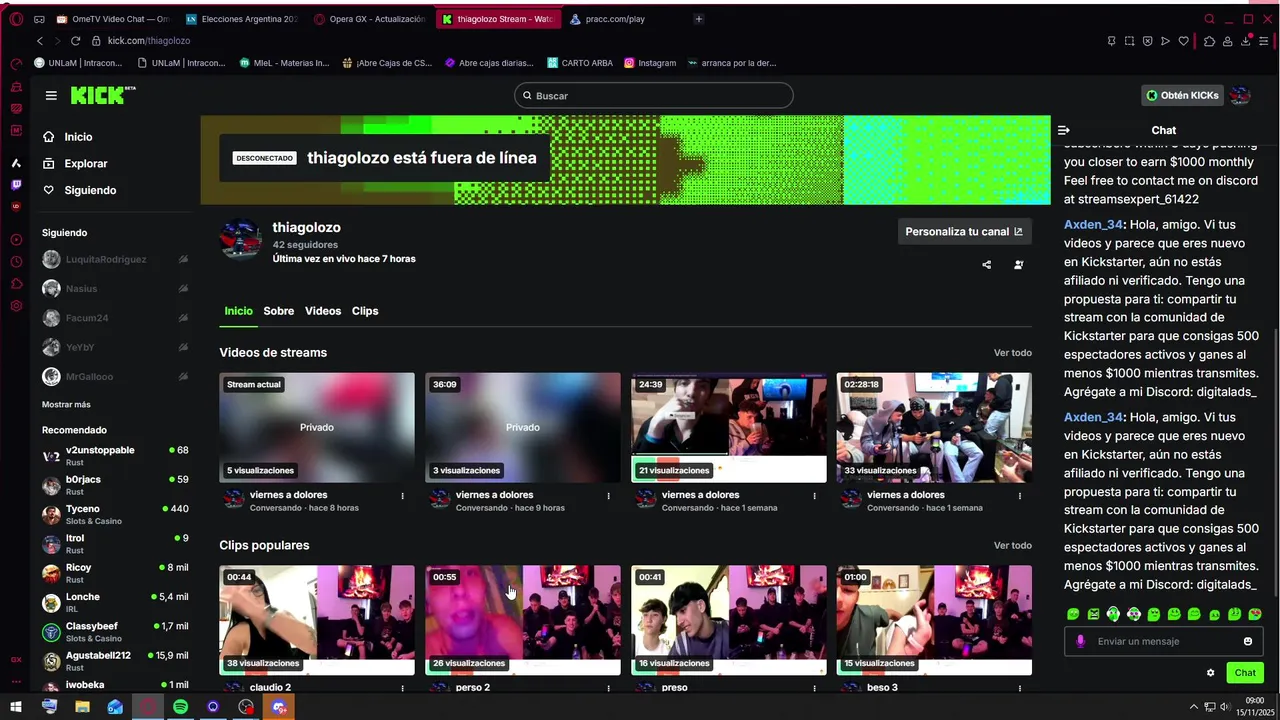Open options menu for perso 2 clip

click(x=608, y=689)
